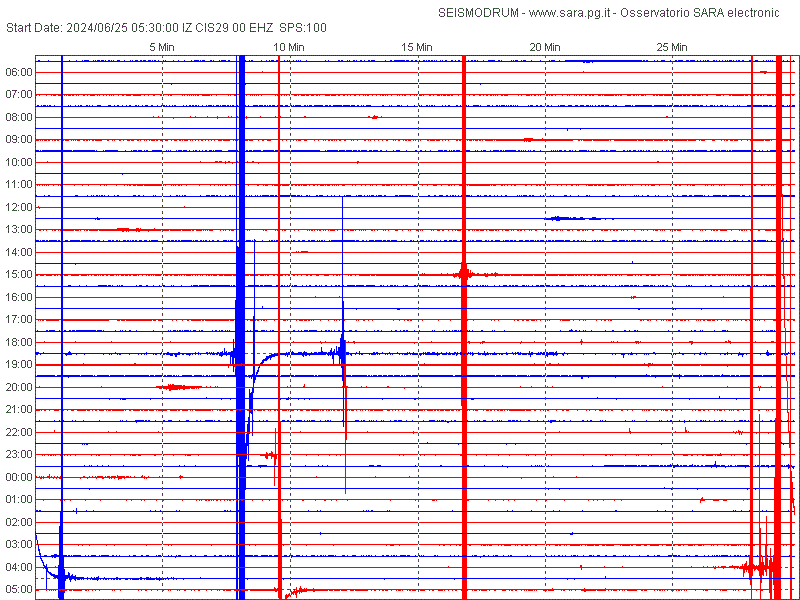The height and width of the screenshot is (600, 800).
Task: Click the 03:00 hour row label
Action: tap(19, 544)
